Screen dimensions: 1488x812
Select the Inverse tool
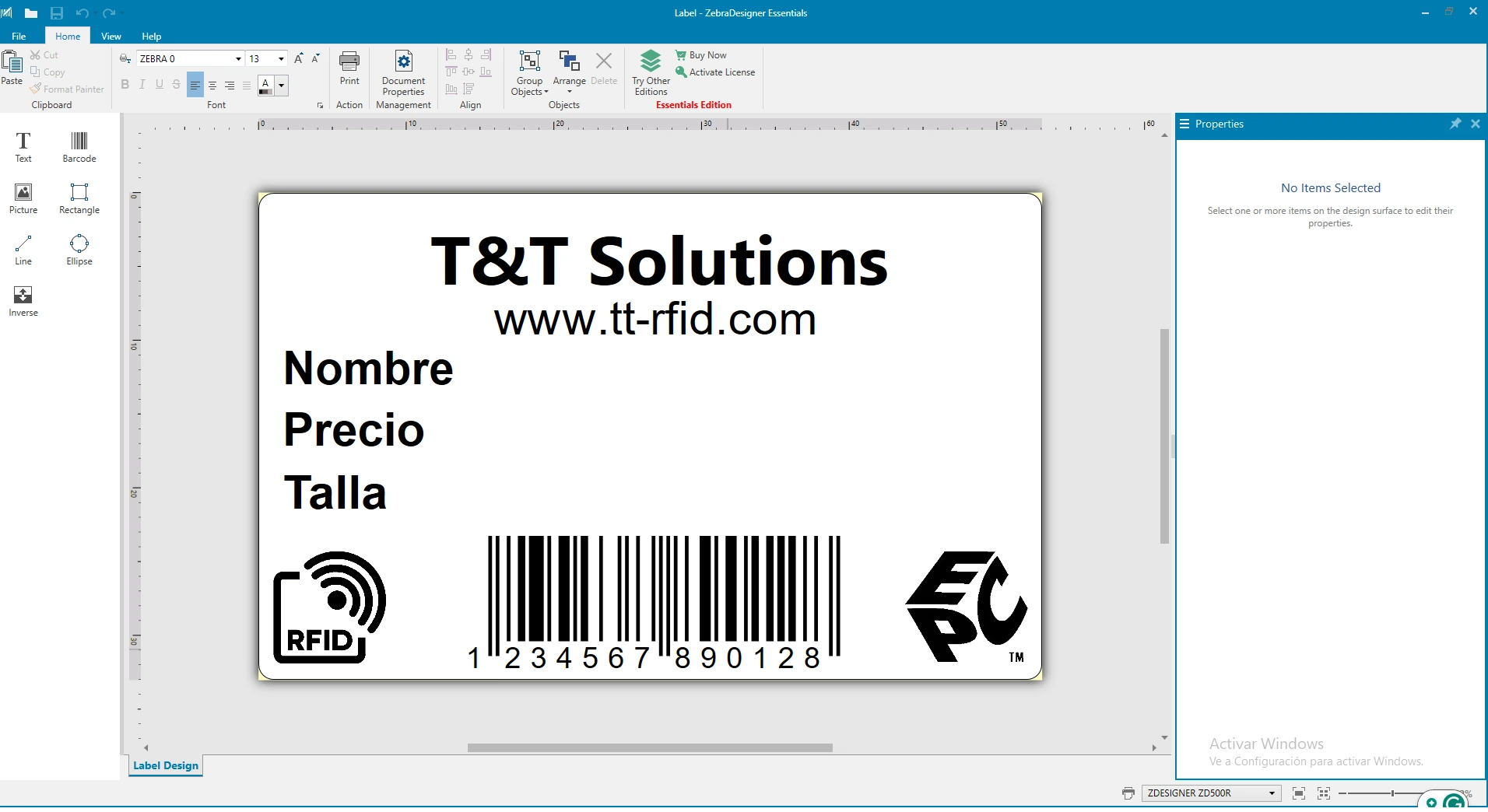23,301
